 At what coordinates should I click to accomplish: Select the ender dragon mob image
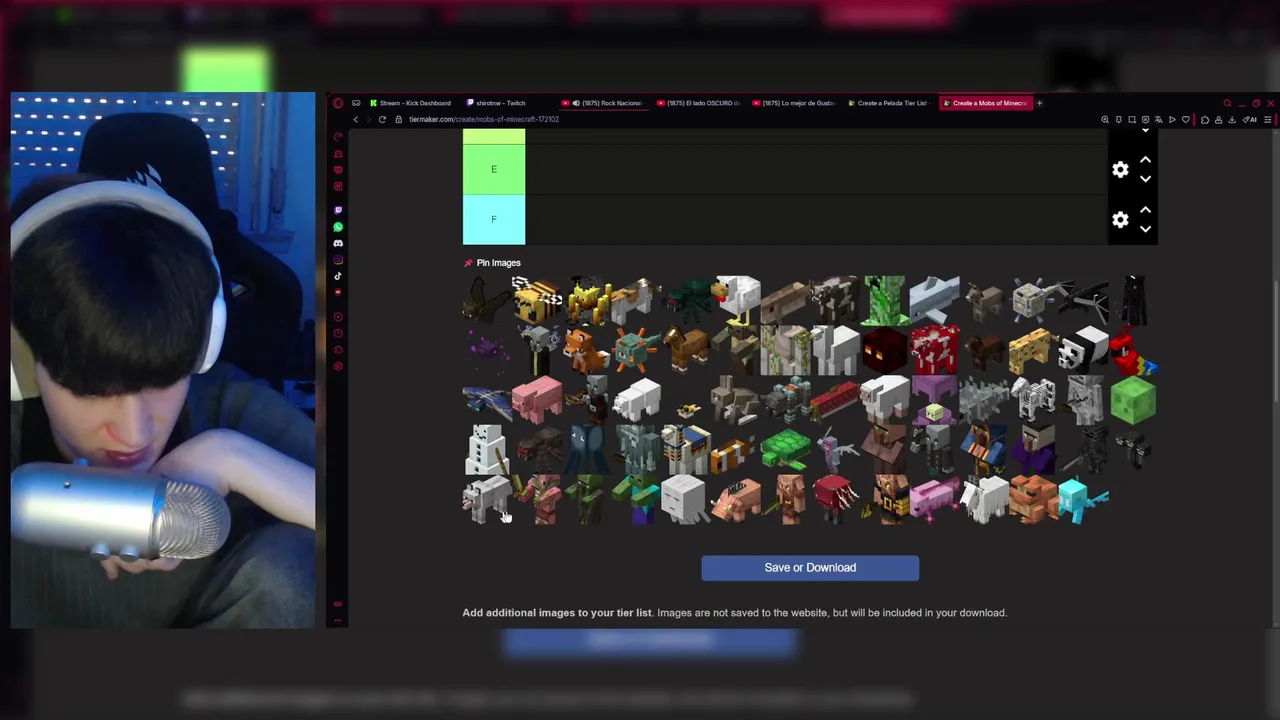[1083, 301]
